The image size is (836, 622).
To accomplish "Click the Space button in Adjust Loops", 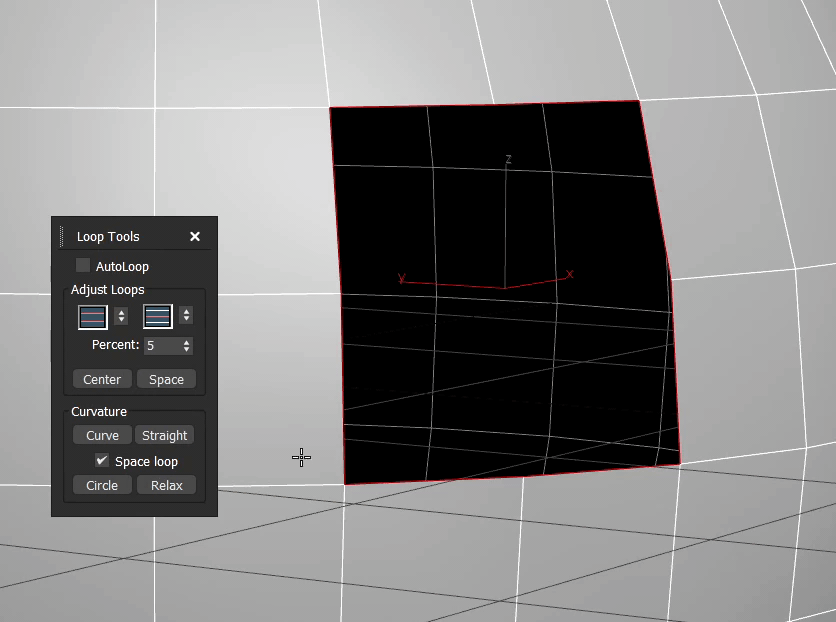I will click(166, 379).
